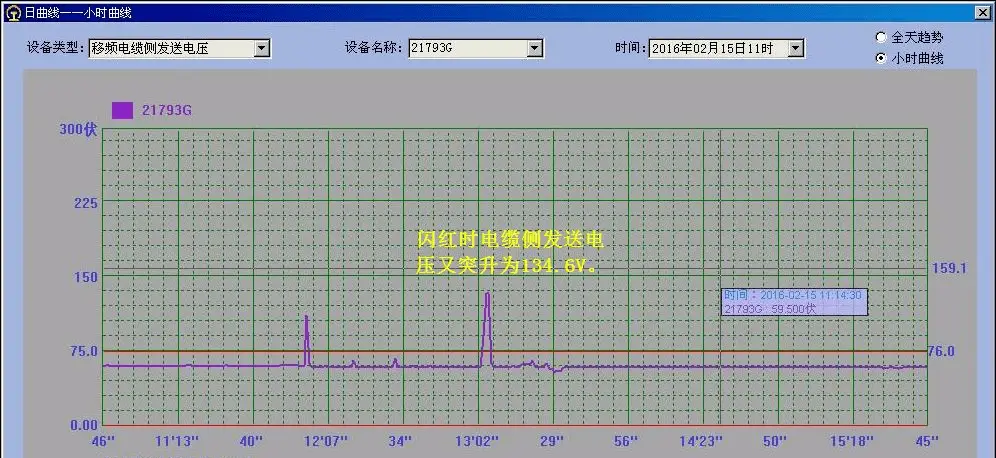Select the 全天趋势 radio button

(x=881, y=37)
